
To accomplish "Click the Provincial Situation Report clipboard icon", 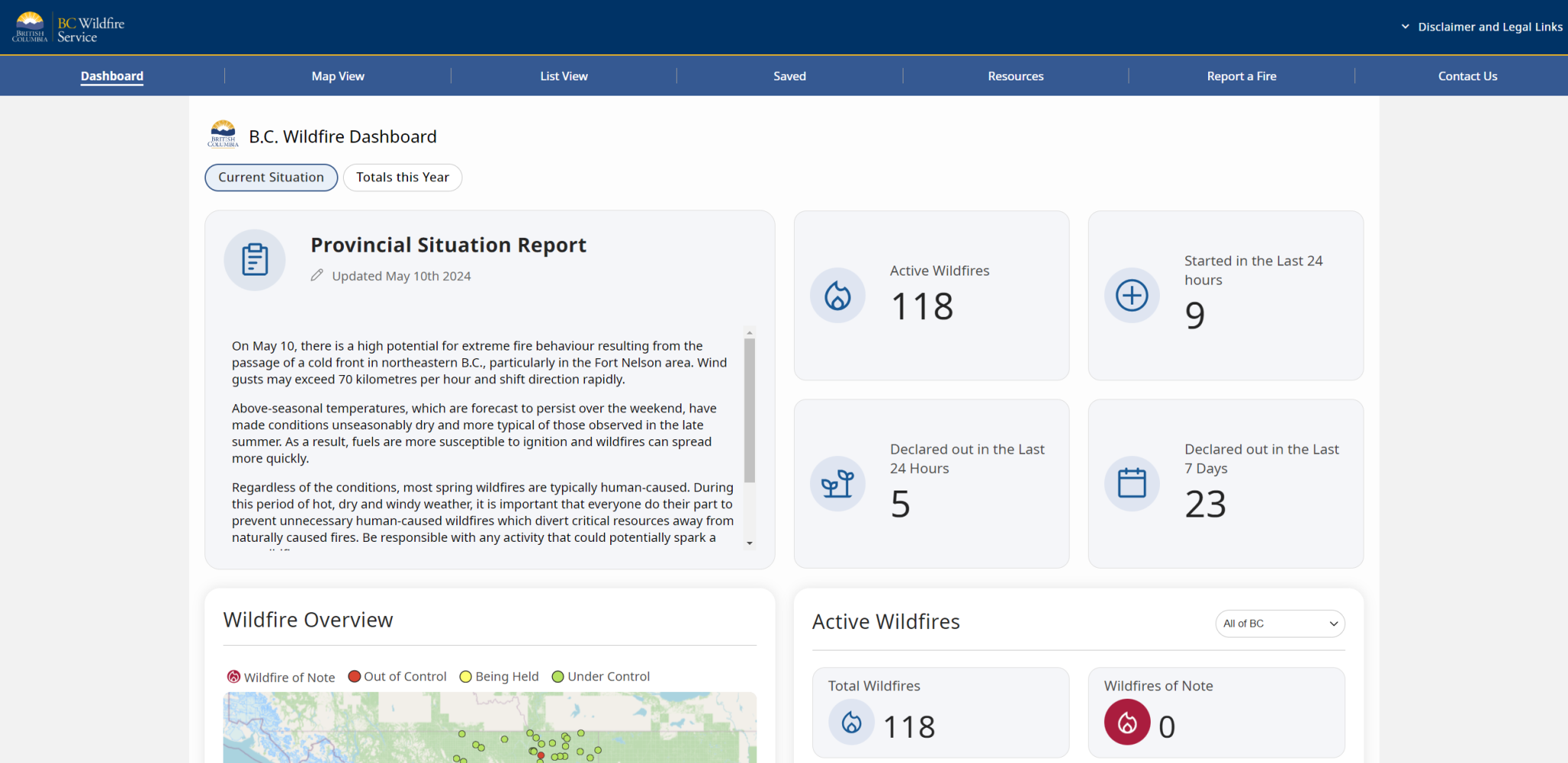I will point(254,260).
